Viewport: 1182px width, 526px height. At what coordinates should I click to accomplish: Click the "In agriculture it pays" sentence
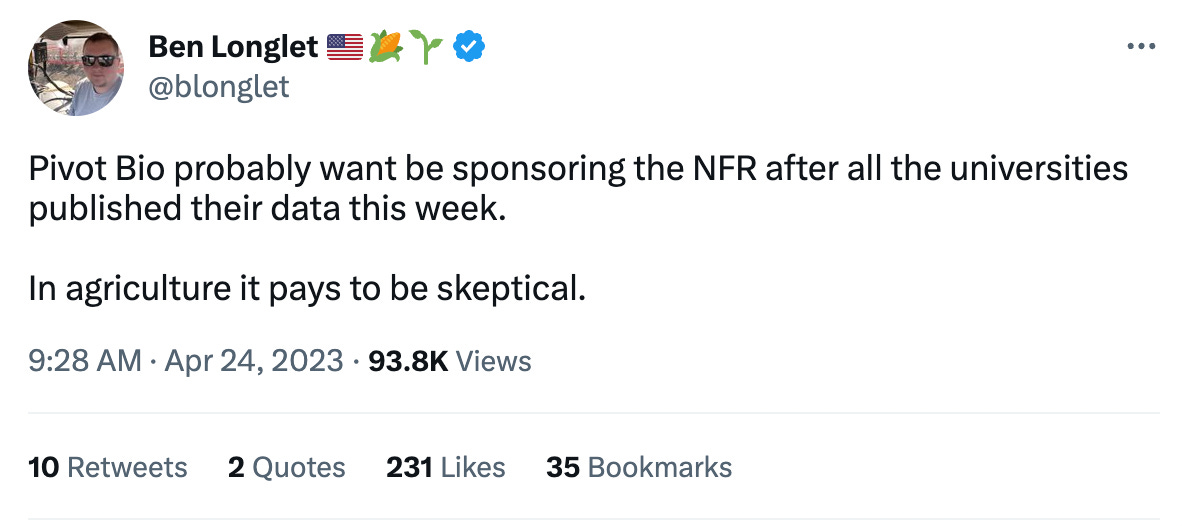coord(305,288)
